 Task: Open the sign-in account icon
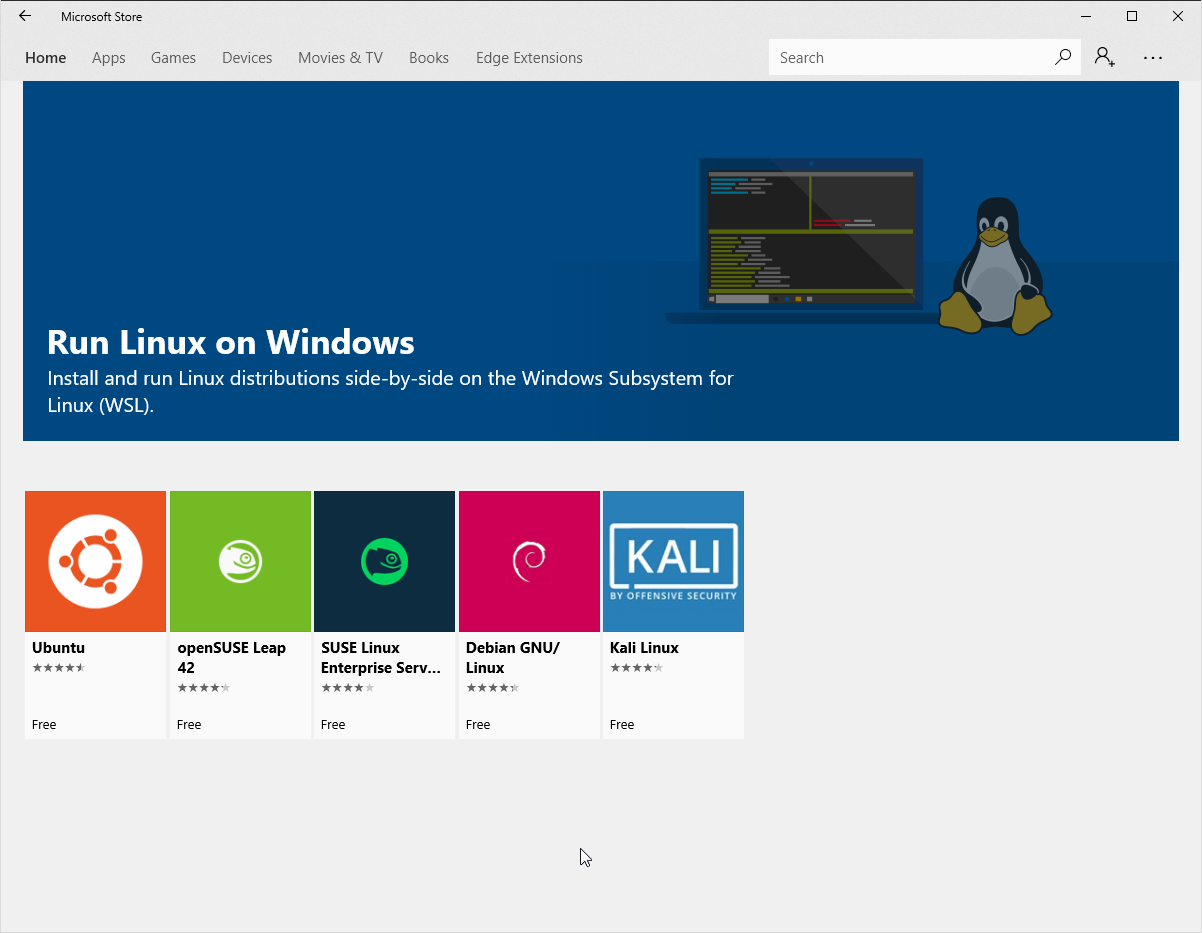(x=1104, y=57)
